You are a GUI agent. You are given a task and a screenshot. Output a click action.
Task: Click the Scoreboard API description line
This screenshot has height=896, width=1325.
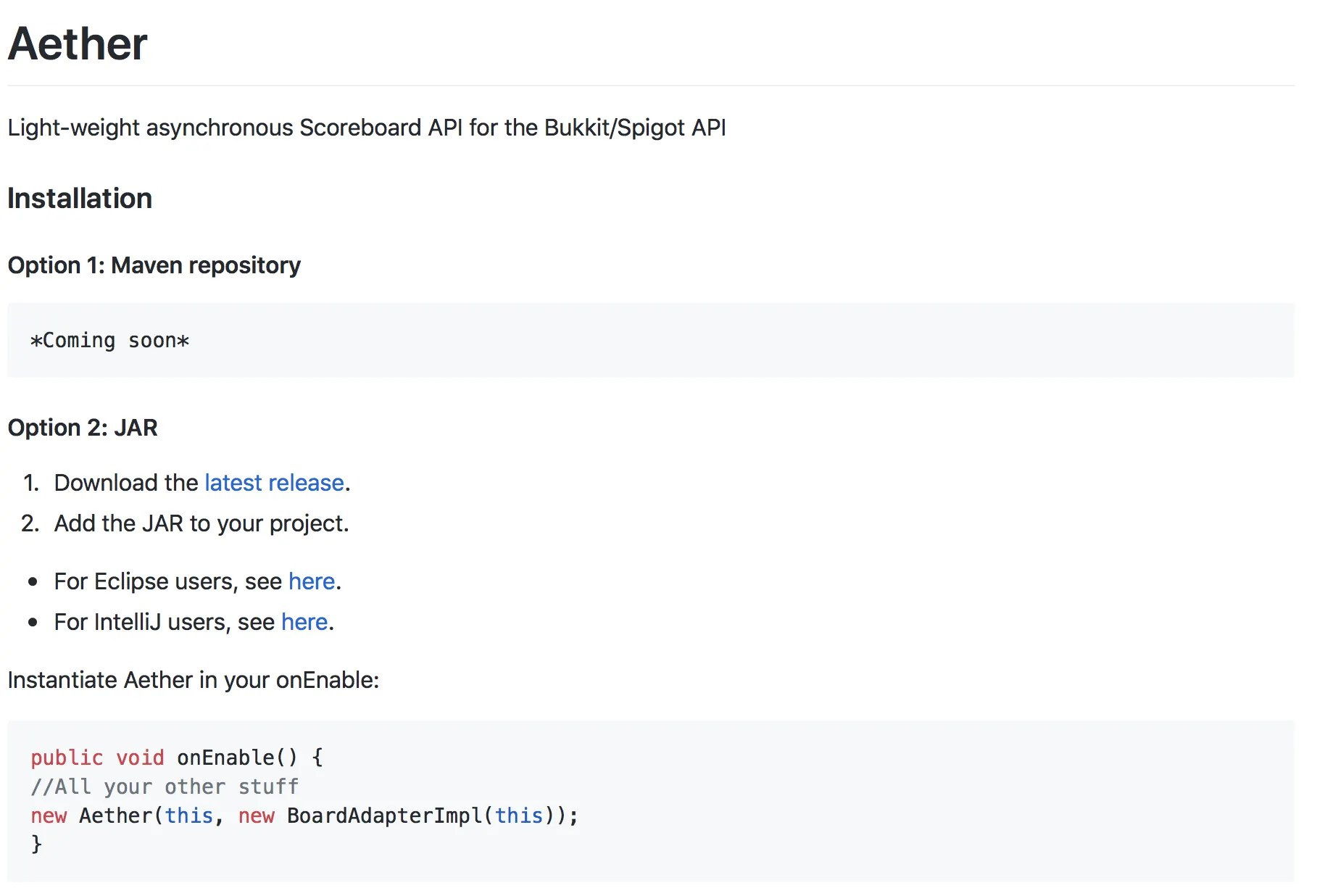coord(367,128)
